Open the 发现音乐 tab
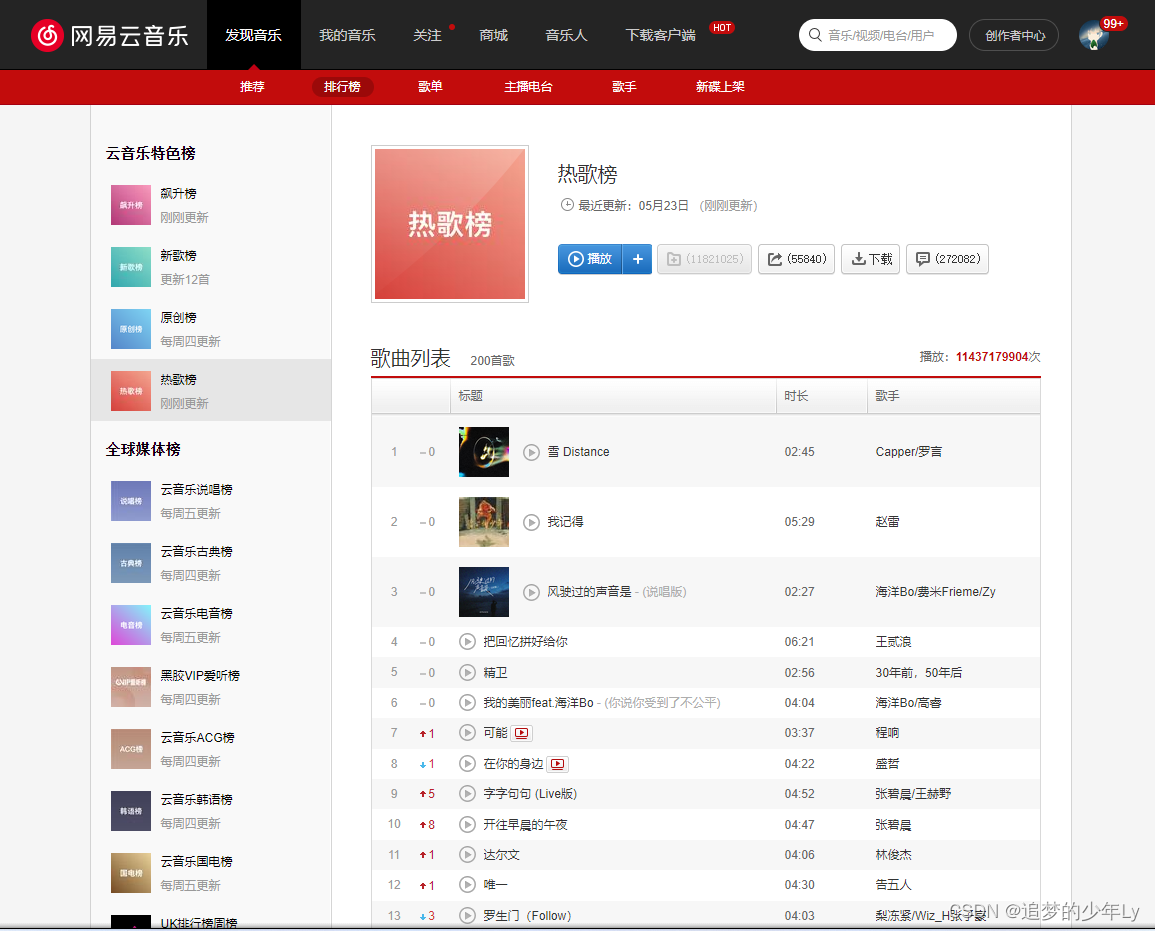 click(x=253, y=35)
